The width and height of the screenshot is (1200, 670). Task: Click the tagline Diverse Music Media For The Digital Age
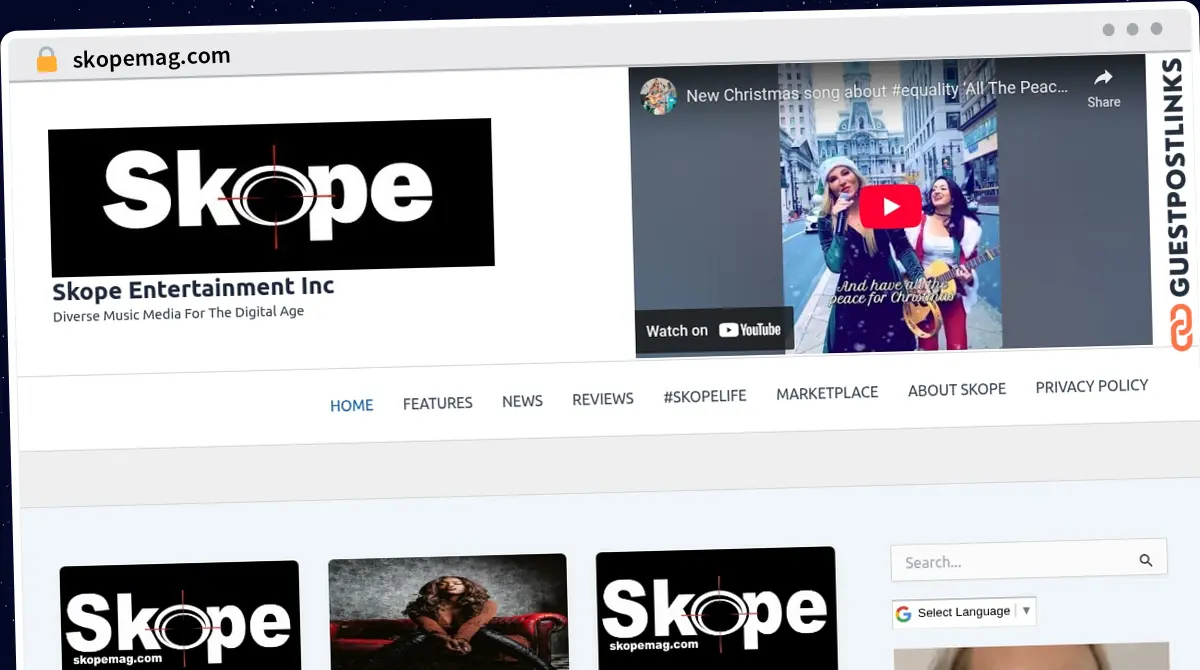[178, 313]
